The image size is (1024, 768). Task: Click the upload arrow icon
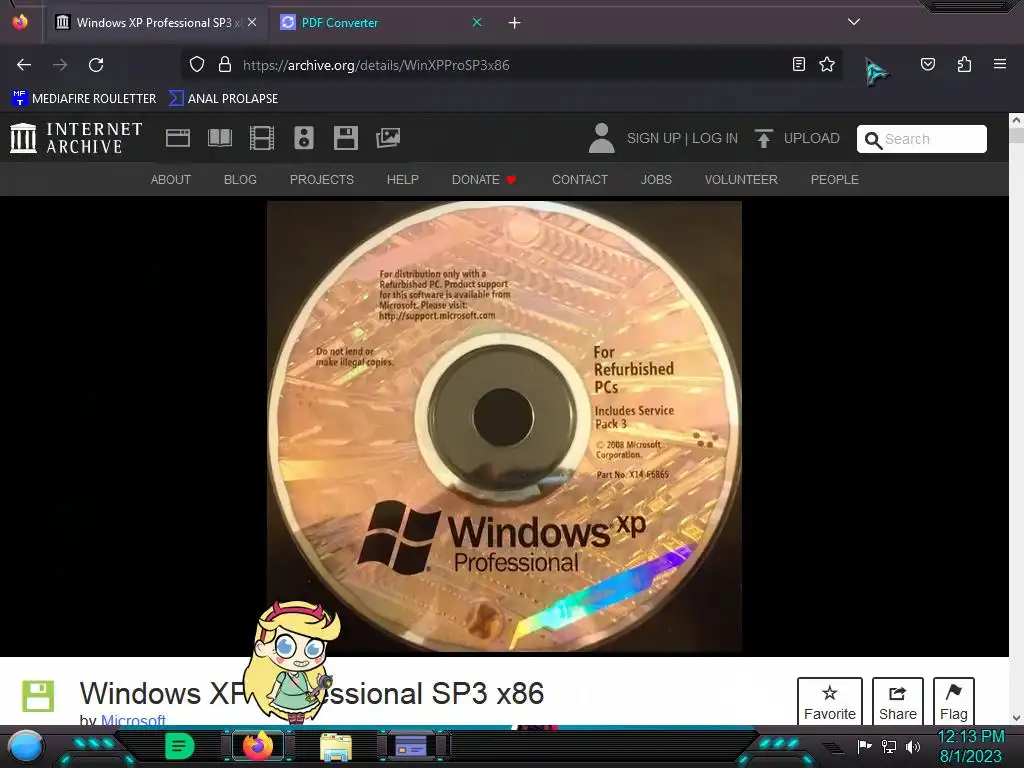(763, 138)
